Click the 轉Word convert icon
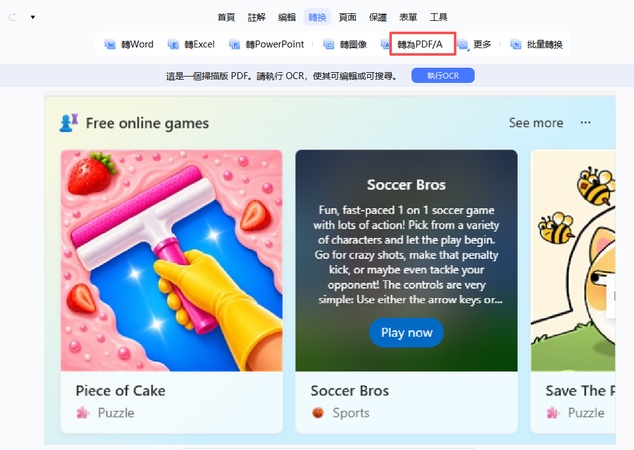 pos(110,44)
